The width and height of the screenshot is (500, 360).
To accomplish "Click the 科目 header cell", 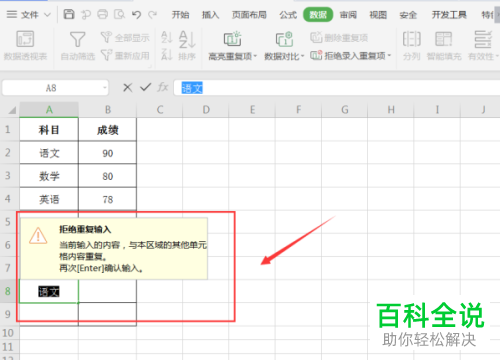I will pyautogui.click(x=49, y=130).
